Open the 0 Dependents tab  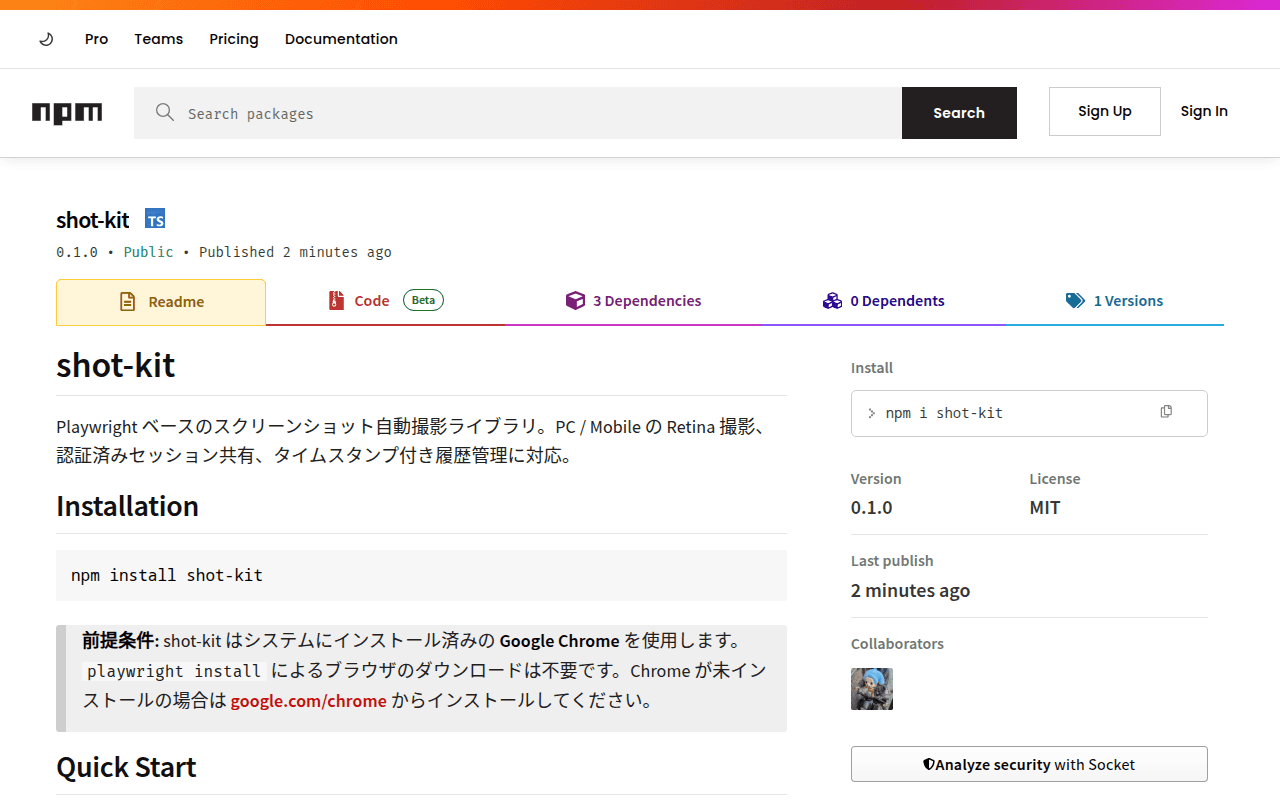coord(884,301)
